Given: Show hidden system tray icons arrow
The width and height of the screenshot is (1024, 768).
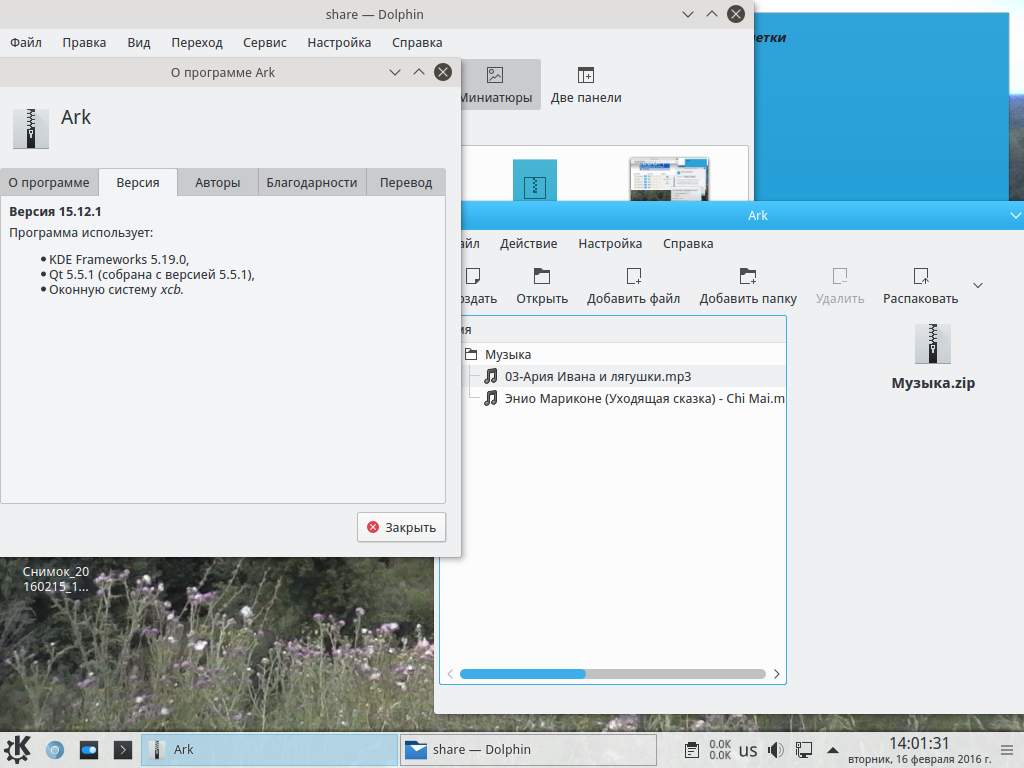Looking at the screenshot, I should point(832,750).
